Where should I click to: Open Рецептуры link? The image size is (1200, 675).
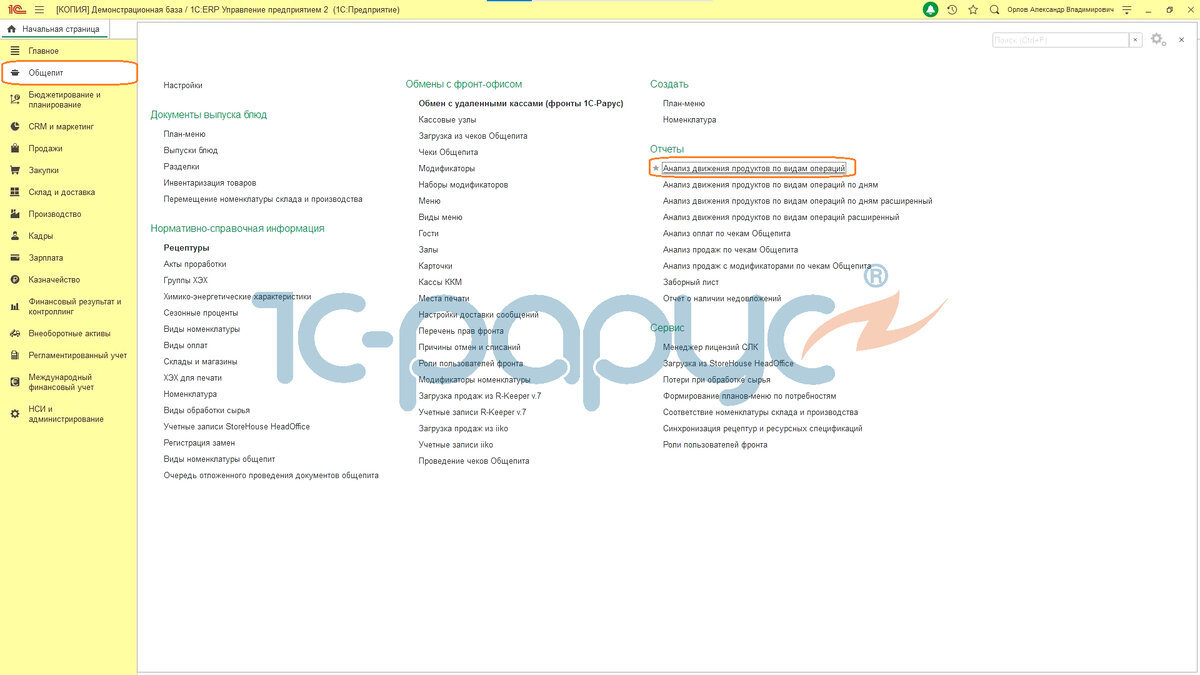187,247
